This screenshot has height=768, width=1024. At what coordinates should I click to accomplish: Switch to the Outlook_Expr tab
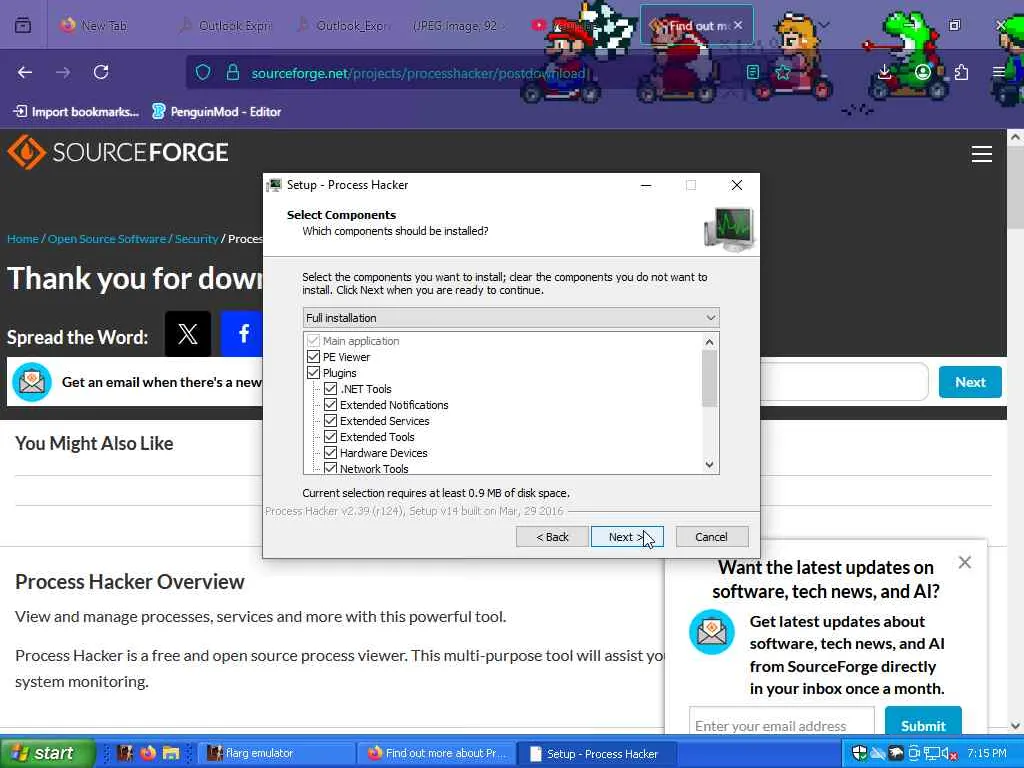point(343,25)
